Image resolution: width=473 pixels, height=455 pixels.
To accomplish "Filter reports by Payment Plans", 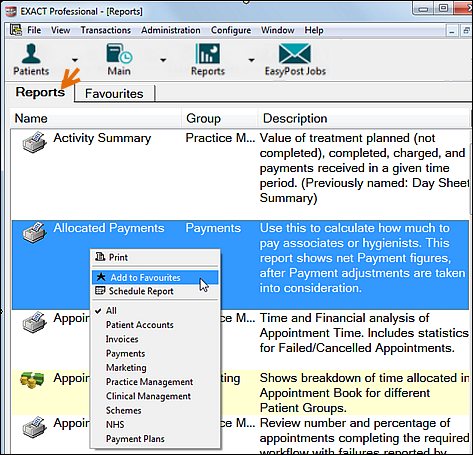I will pos(155,439).
